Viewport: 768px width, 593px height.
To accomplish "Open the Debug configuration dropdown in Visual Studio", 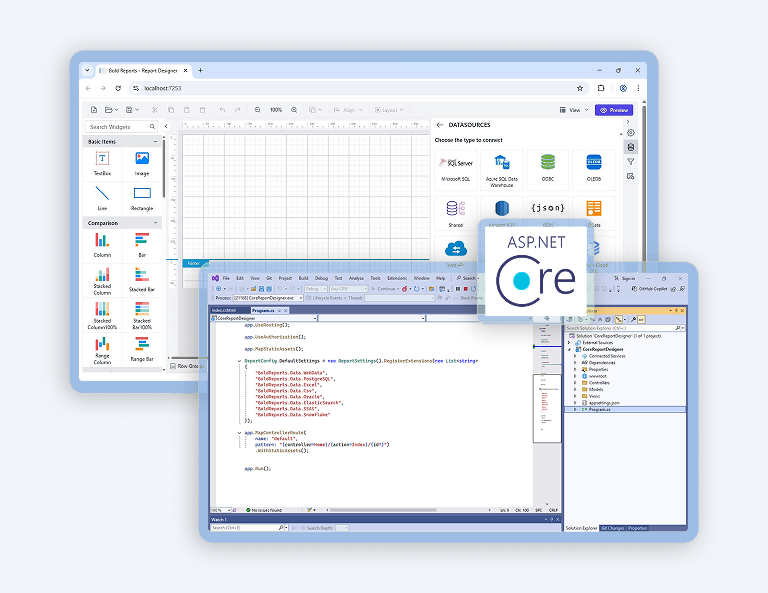I will (x=315, y=289).
